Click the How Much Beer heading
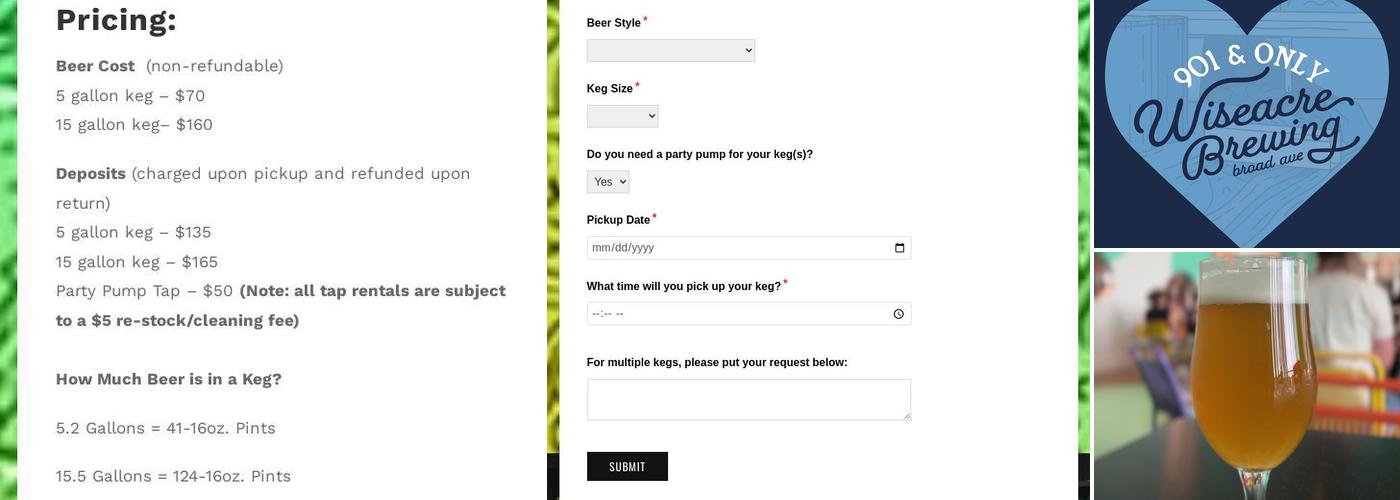Image resolution: width=1400 pixels, height=500 pixels. (x=169, y=379)
